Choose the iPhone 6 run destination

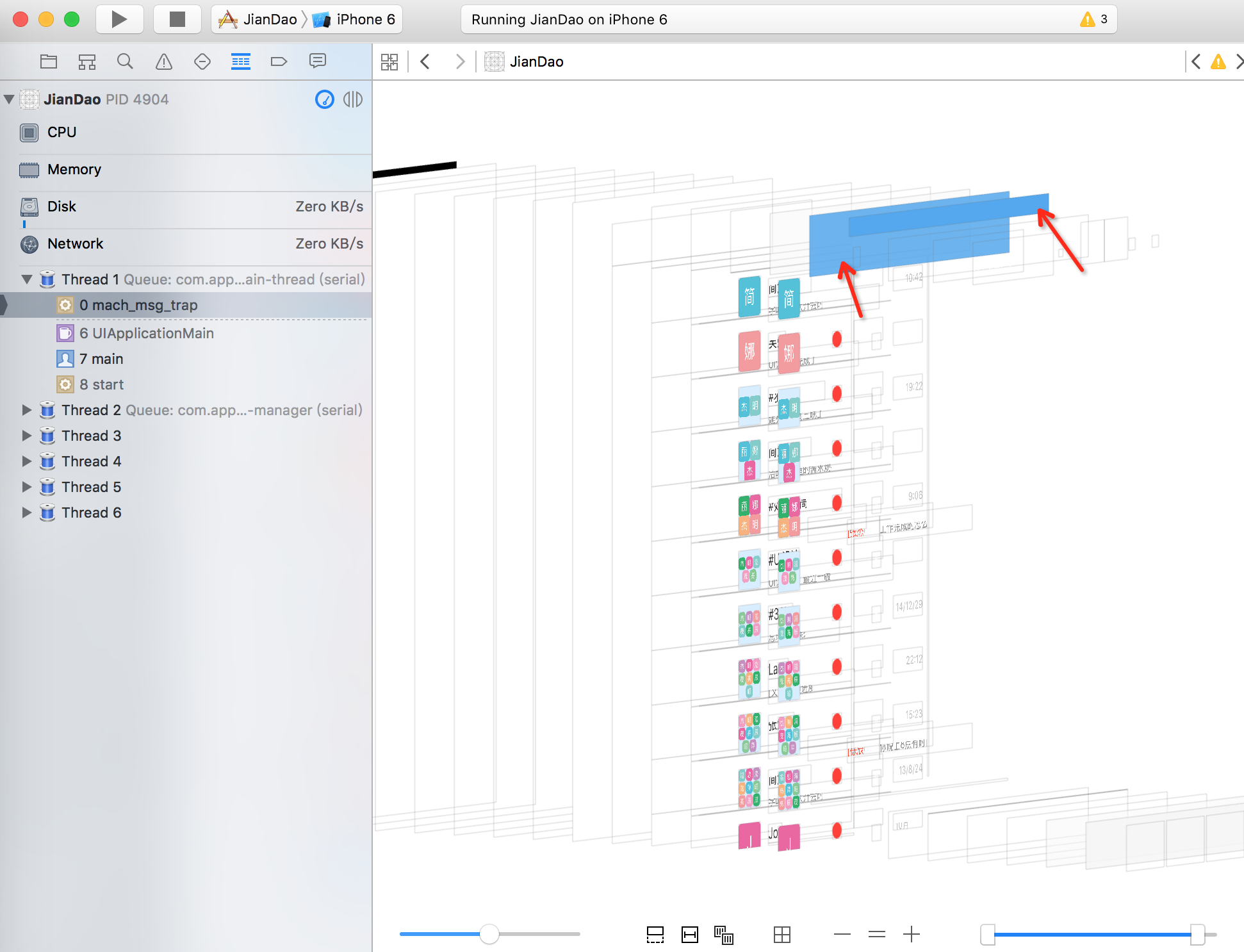click(354, 19)
